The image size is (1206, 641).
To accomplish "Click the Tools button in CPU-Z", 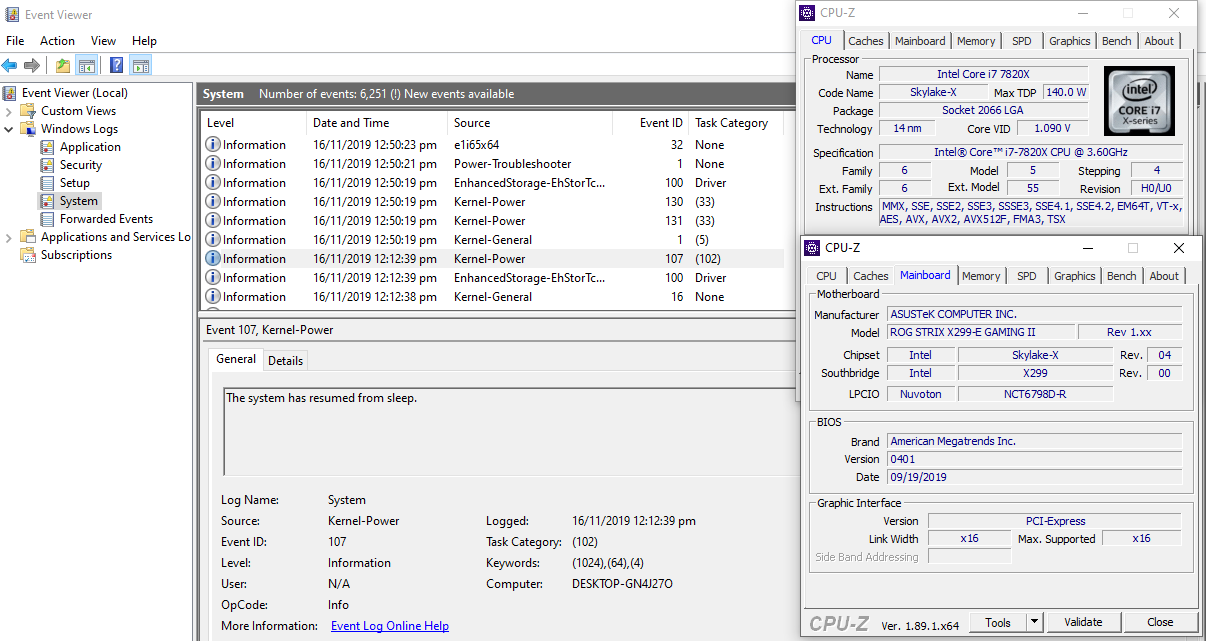I will point(998,622).
